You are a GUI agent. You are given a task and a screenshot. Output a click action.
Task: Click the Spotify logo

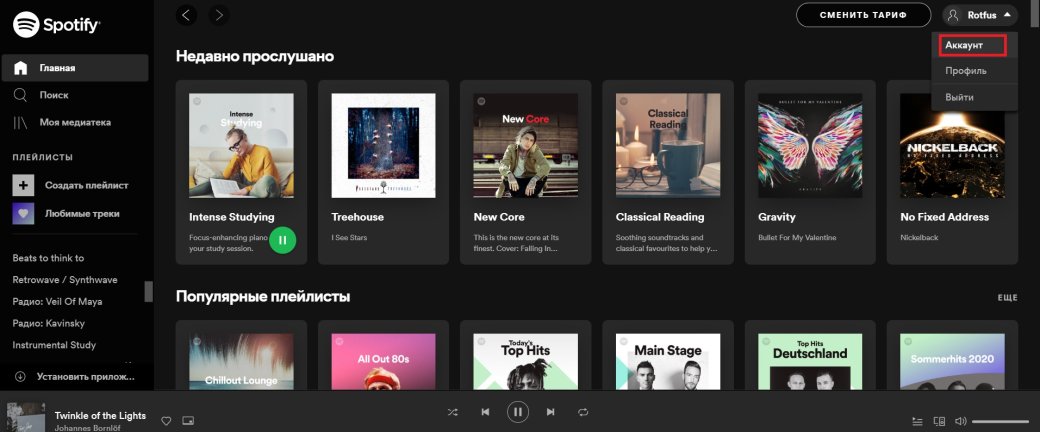(x=56, y=25)
